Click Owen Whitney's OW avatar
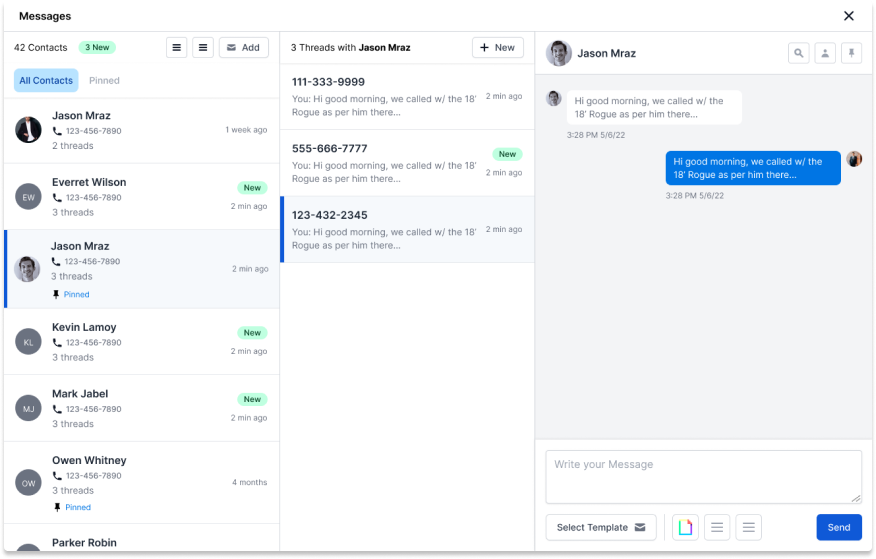The height and width of the screenshot is (559, 876). point(28,483)
